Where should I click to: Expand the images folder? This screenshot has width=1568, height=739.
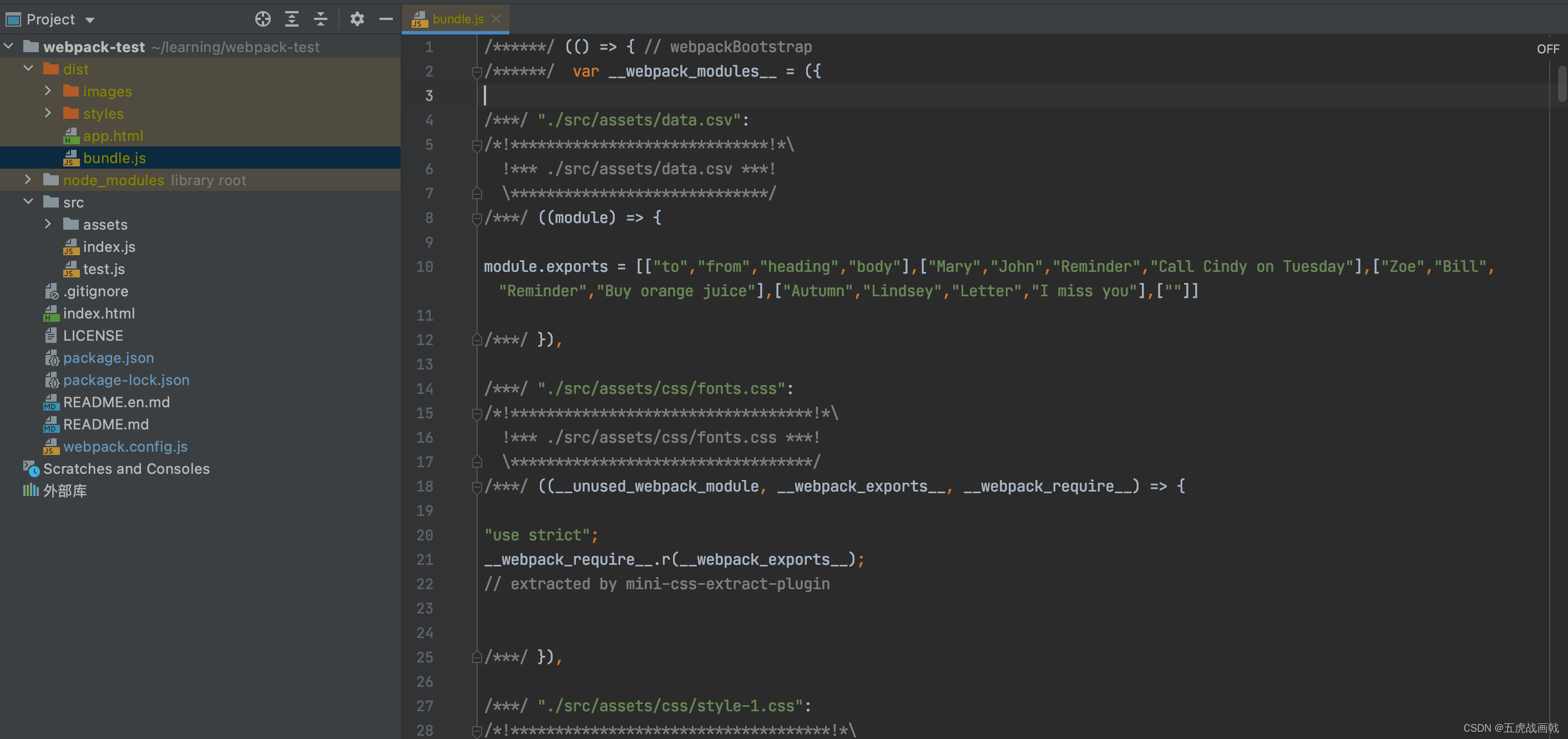tap(48, 90)
